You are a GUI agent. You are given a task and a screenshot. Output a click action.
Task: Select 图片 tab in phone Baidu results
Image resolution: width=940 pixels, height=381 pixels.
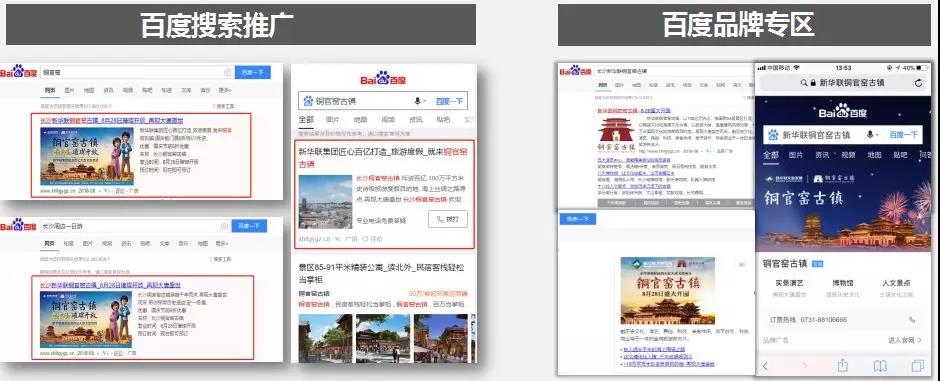pos(796,155)
